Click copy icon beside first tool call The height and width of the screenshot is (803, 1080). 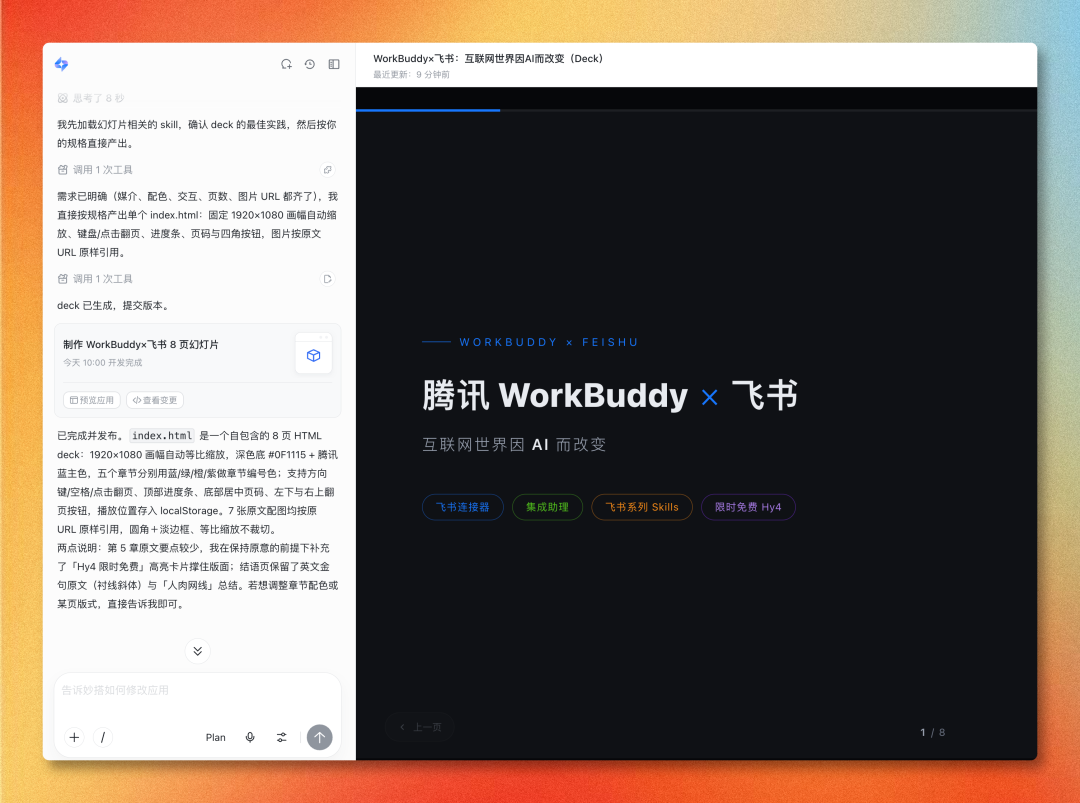pyautogui.click(x=328, y=169)
